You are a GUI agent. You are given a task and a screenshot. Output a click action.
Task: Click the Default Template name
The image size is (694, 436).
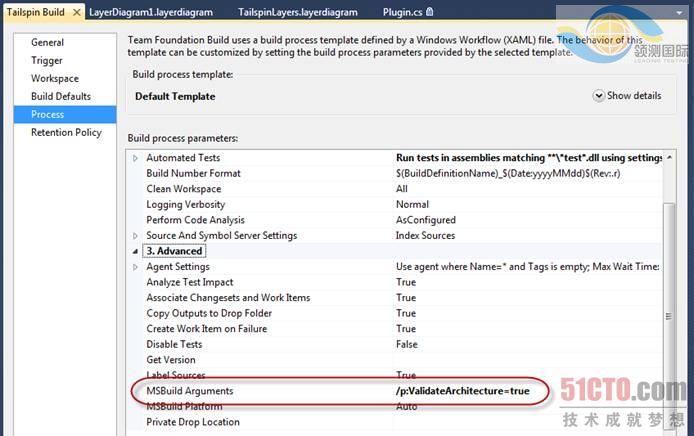(175, 96)
